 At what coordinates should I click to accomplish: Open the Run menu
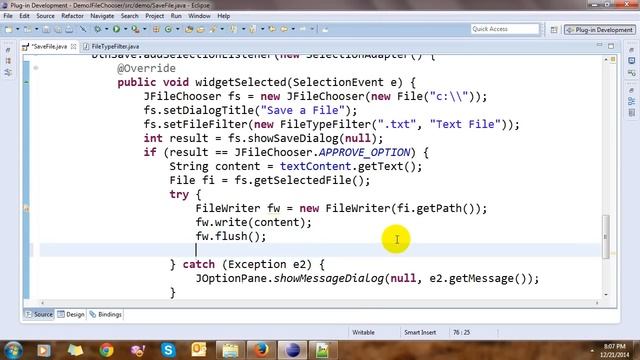point(176,16)
